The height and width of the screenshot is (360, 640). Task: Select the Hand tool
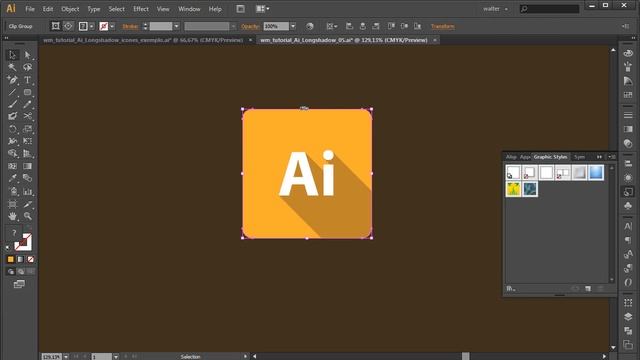pyautogui.click(x=12, y=216)
